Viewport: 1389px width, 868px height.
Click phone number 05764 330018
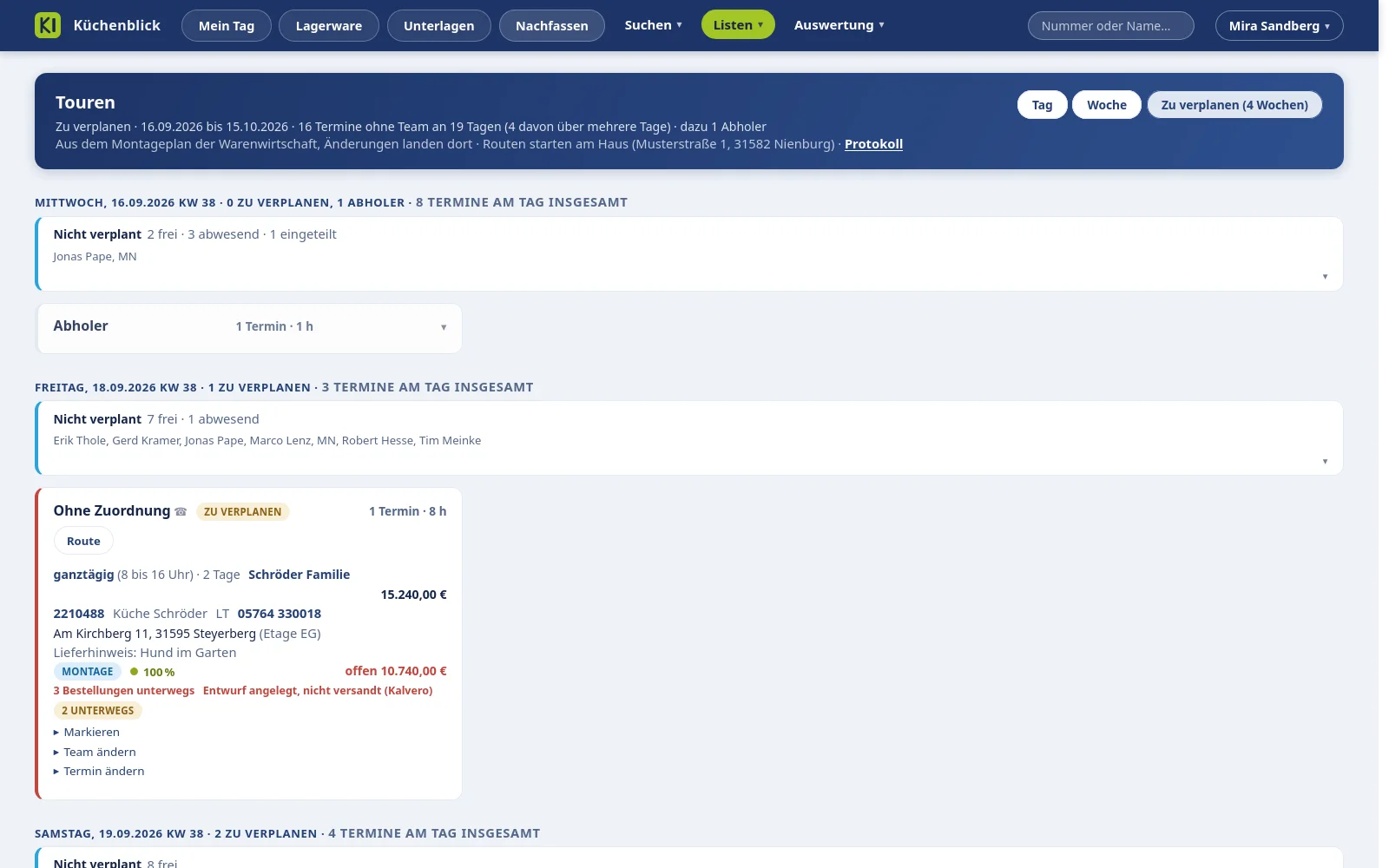(280, 614)
